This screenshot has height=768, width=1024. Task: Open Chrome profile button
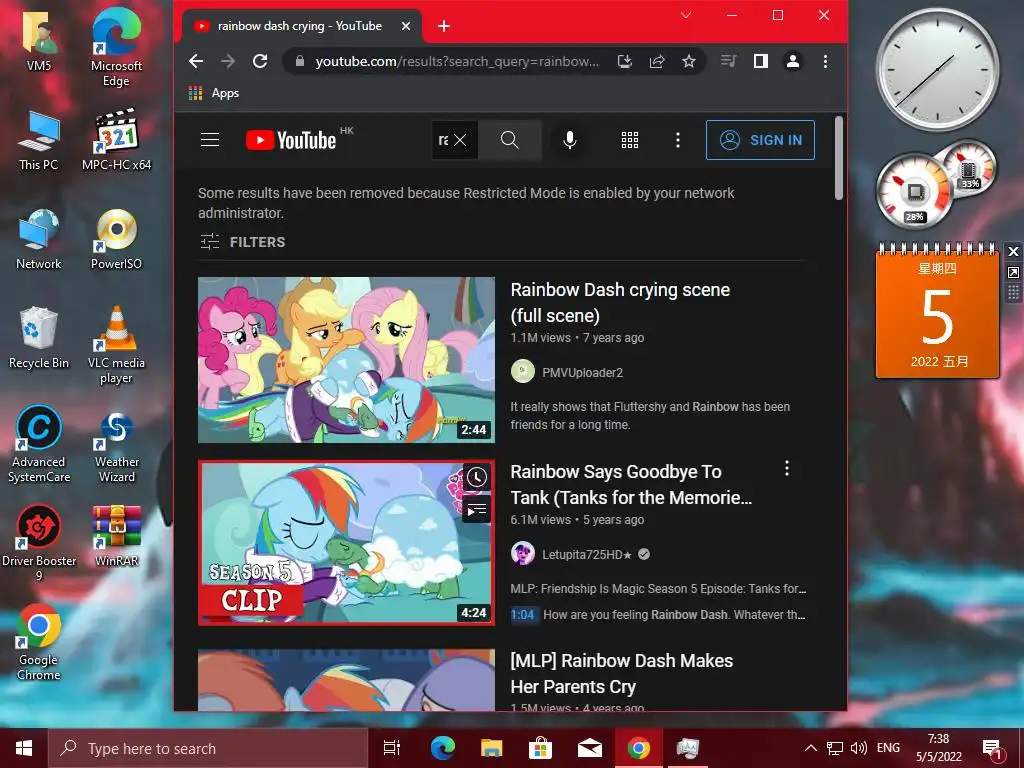(x=793, y=61)
